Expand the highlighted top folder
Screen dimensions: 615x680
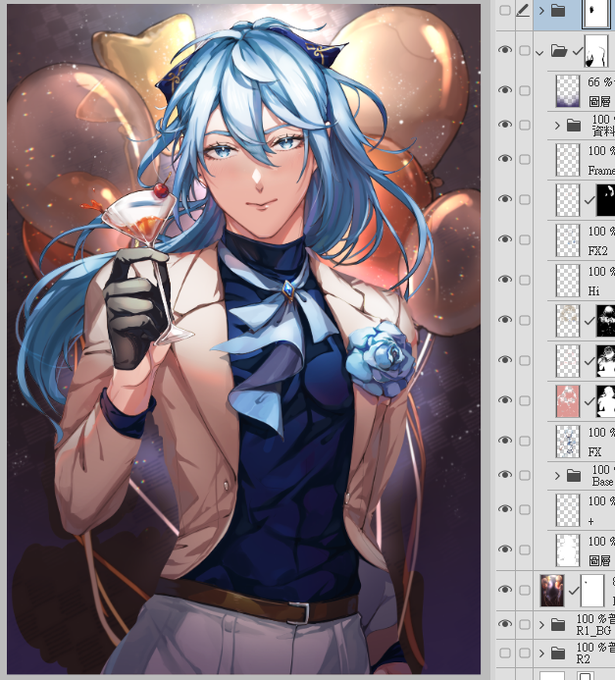pyautogui.click(x=541, y=10)
